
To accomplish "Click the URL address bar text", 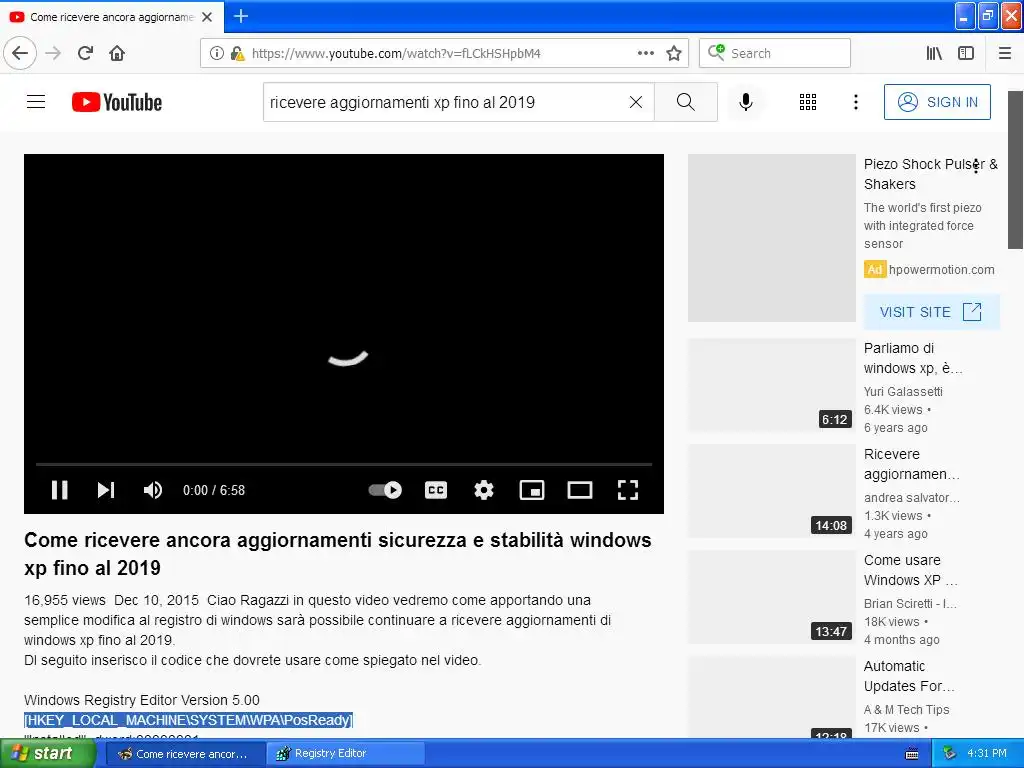I will click(x=396, y=54).
